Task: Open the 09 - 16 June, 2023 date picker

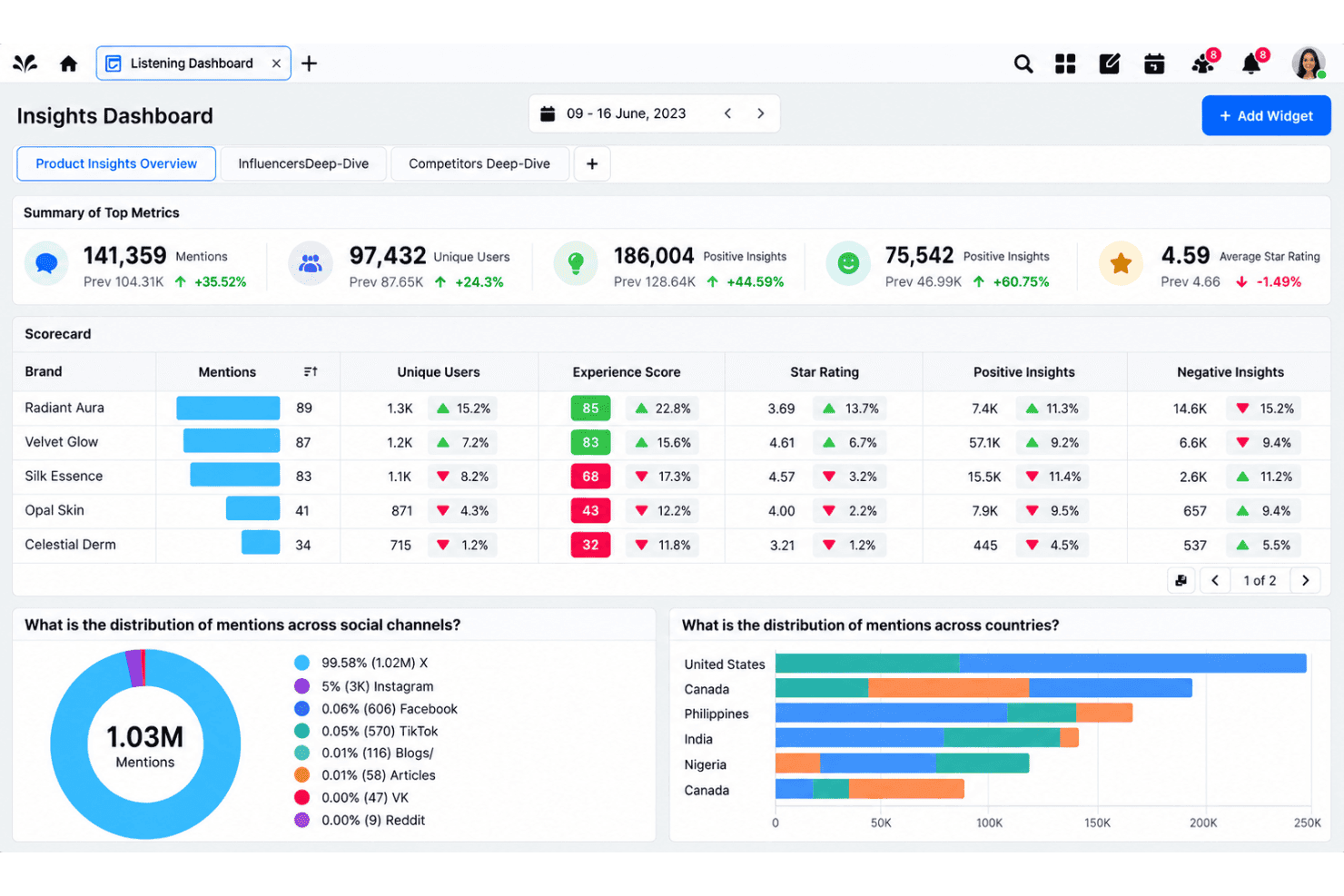Action: pos(626,113)
